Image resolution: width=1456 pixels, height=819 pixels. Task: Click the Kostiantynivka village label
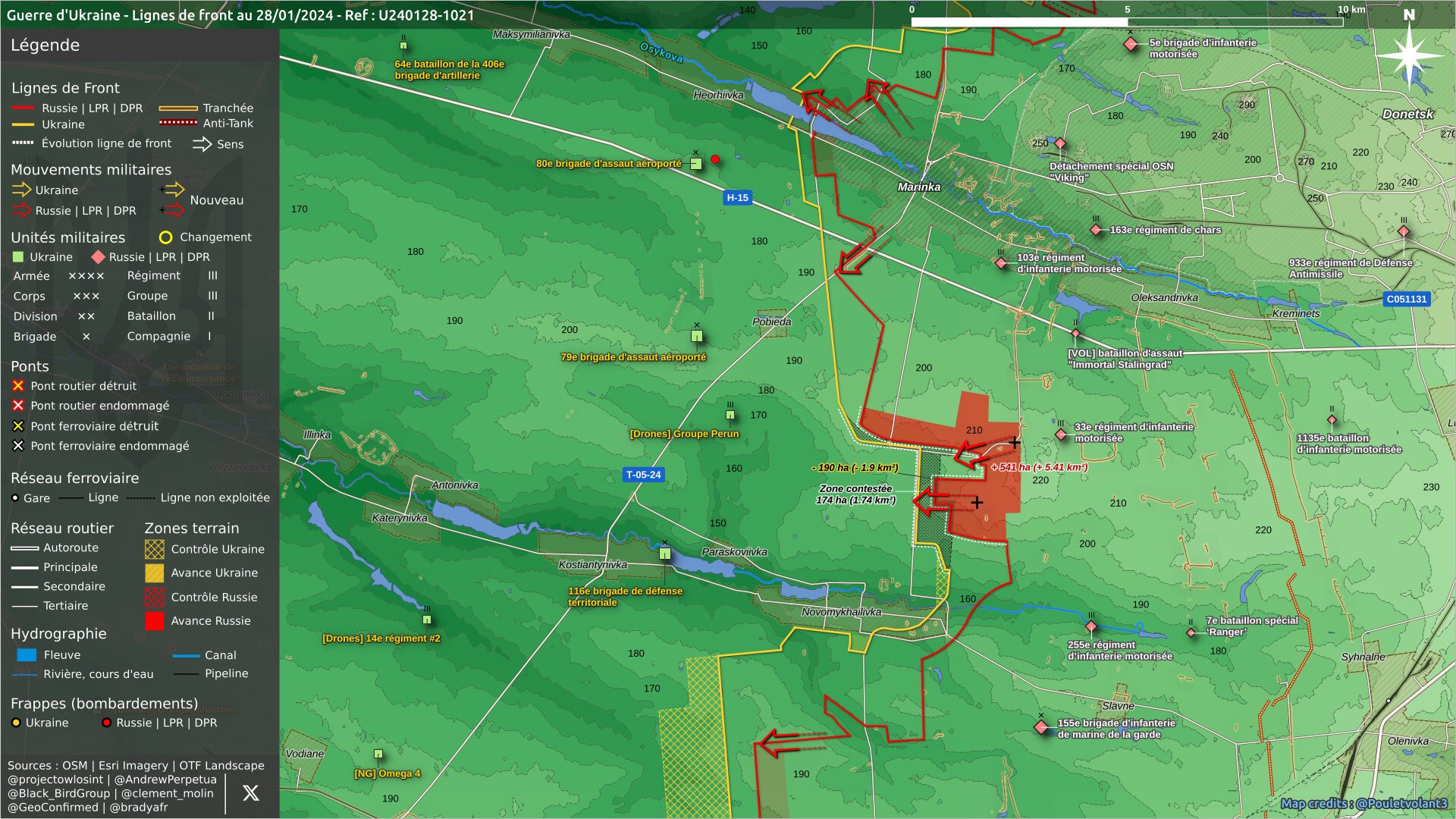(593, 564)
